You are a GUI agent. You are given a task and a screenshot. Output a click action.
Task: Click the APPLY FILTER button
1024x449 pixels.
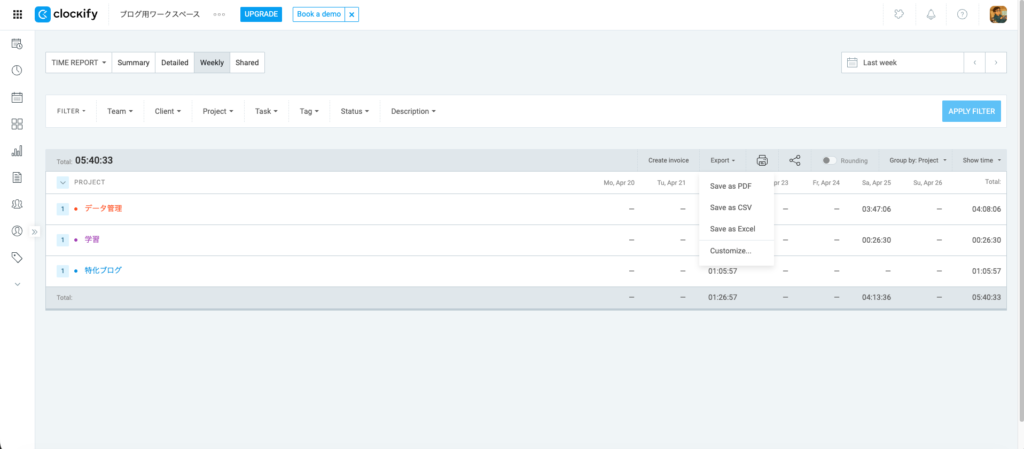click(971, 111)
